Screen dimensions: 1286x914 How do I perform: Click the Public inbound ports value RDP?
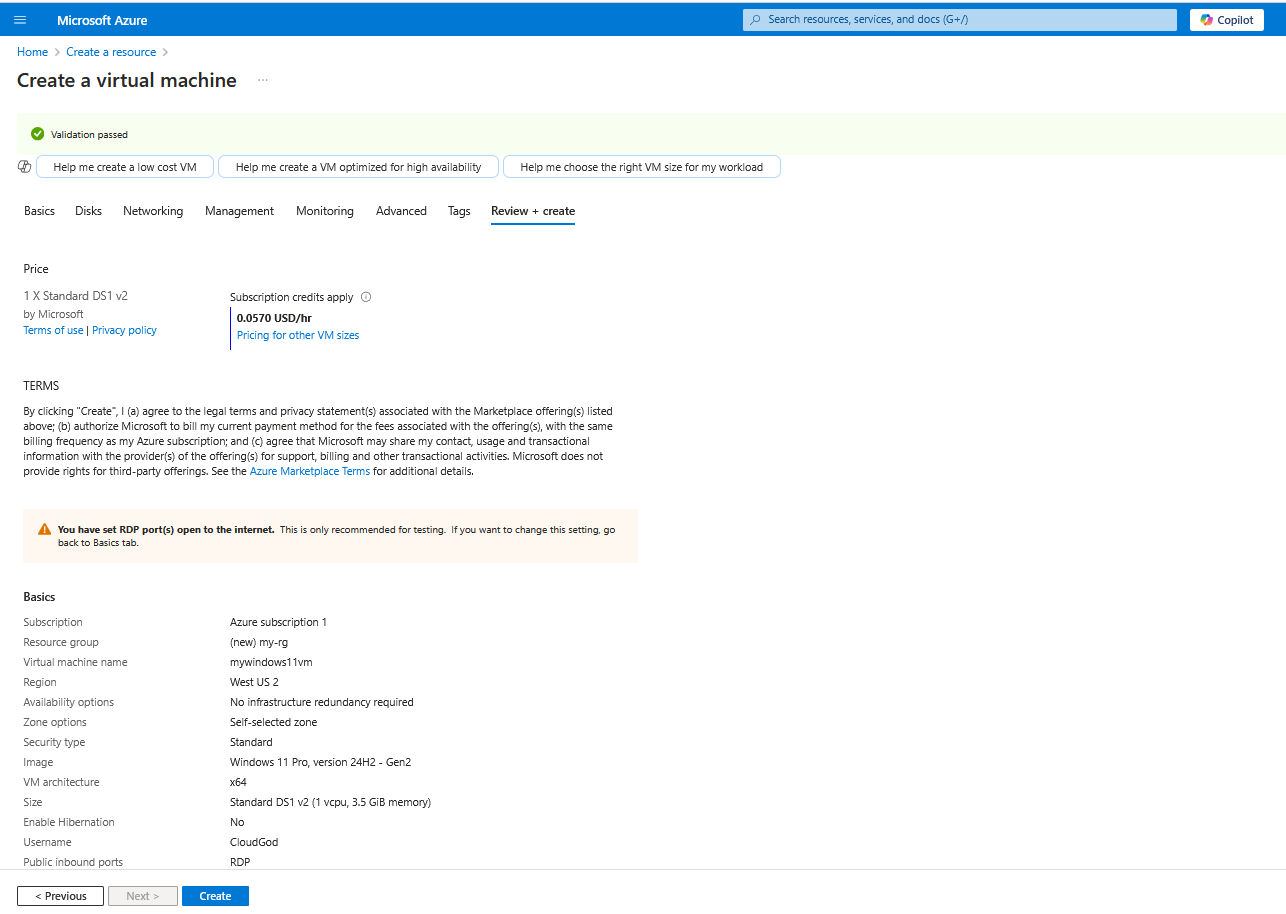tap(240, 862)
